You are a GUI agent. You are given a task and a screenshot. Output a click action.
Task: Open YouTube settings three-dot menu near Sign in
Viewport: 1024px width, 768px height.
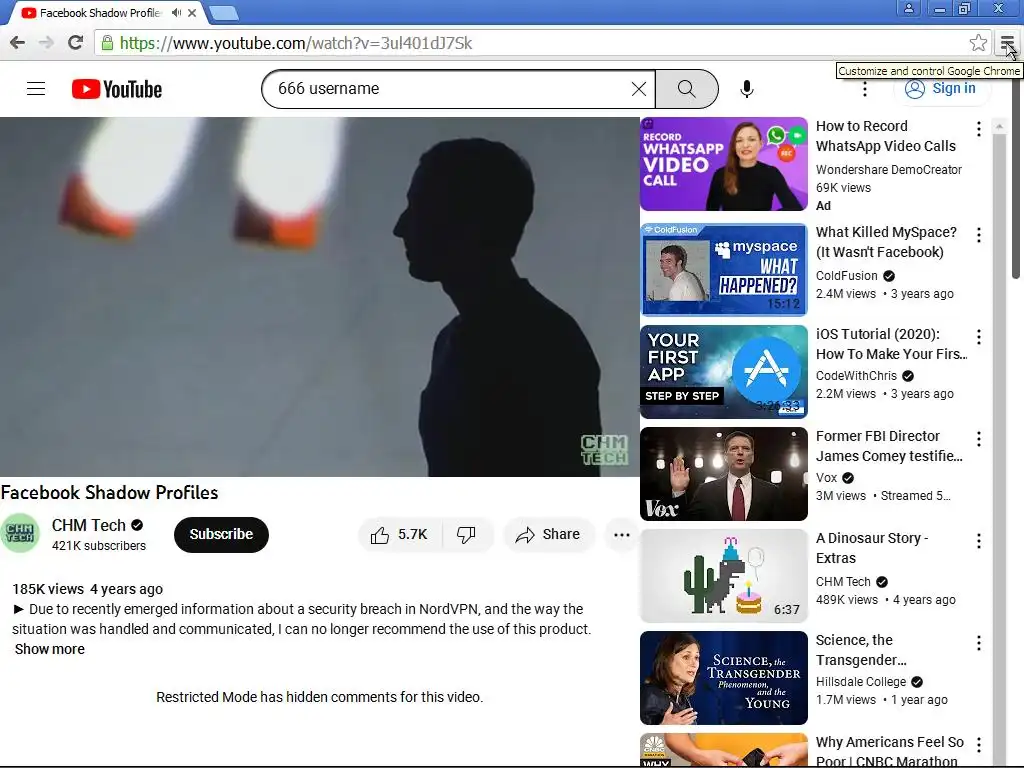(x=865, y=89)
